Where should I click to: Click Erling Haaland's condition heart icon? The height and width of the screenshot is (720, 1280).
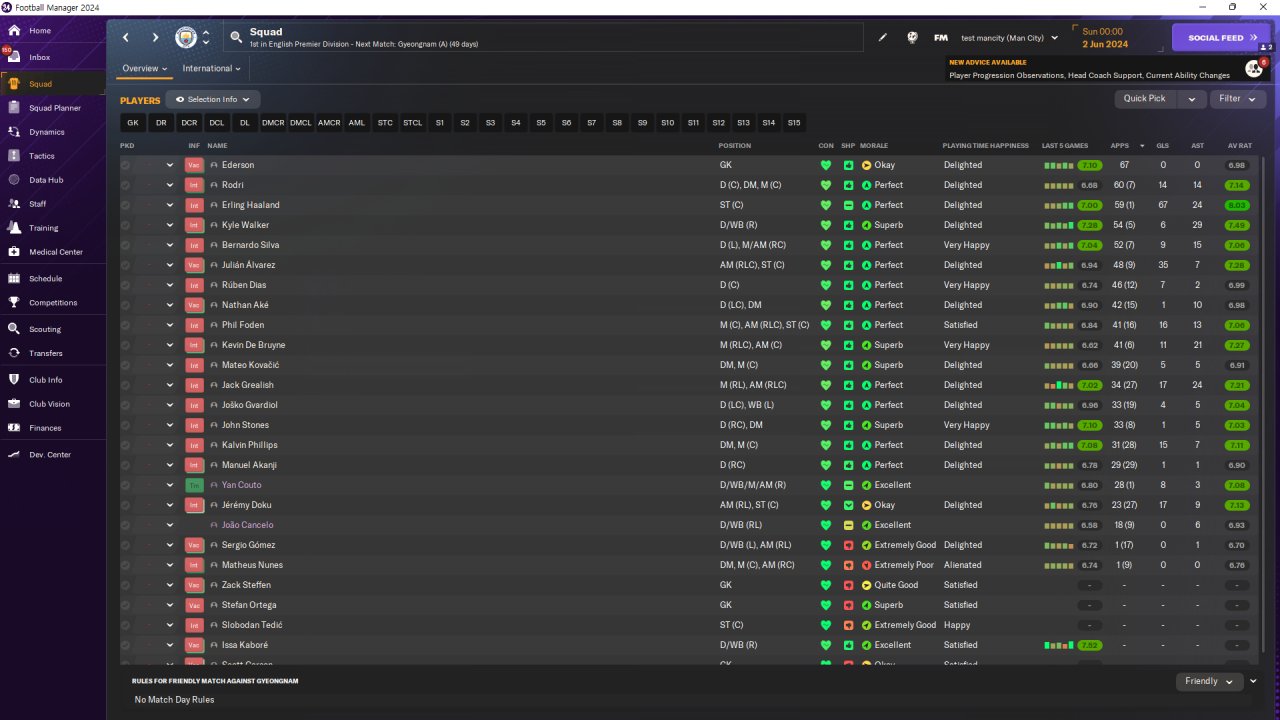point(826,205)
